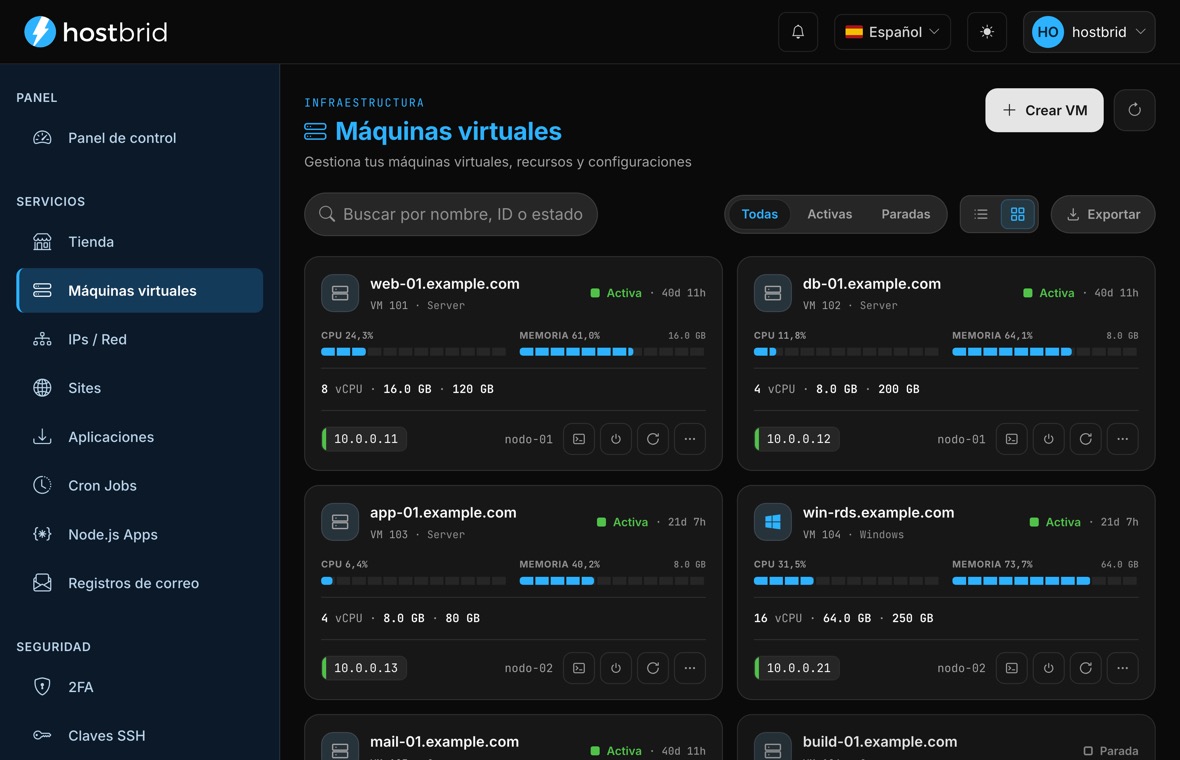Open 2FA in sidebar

coord(140,687)
